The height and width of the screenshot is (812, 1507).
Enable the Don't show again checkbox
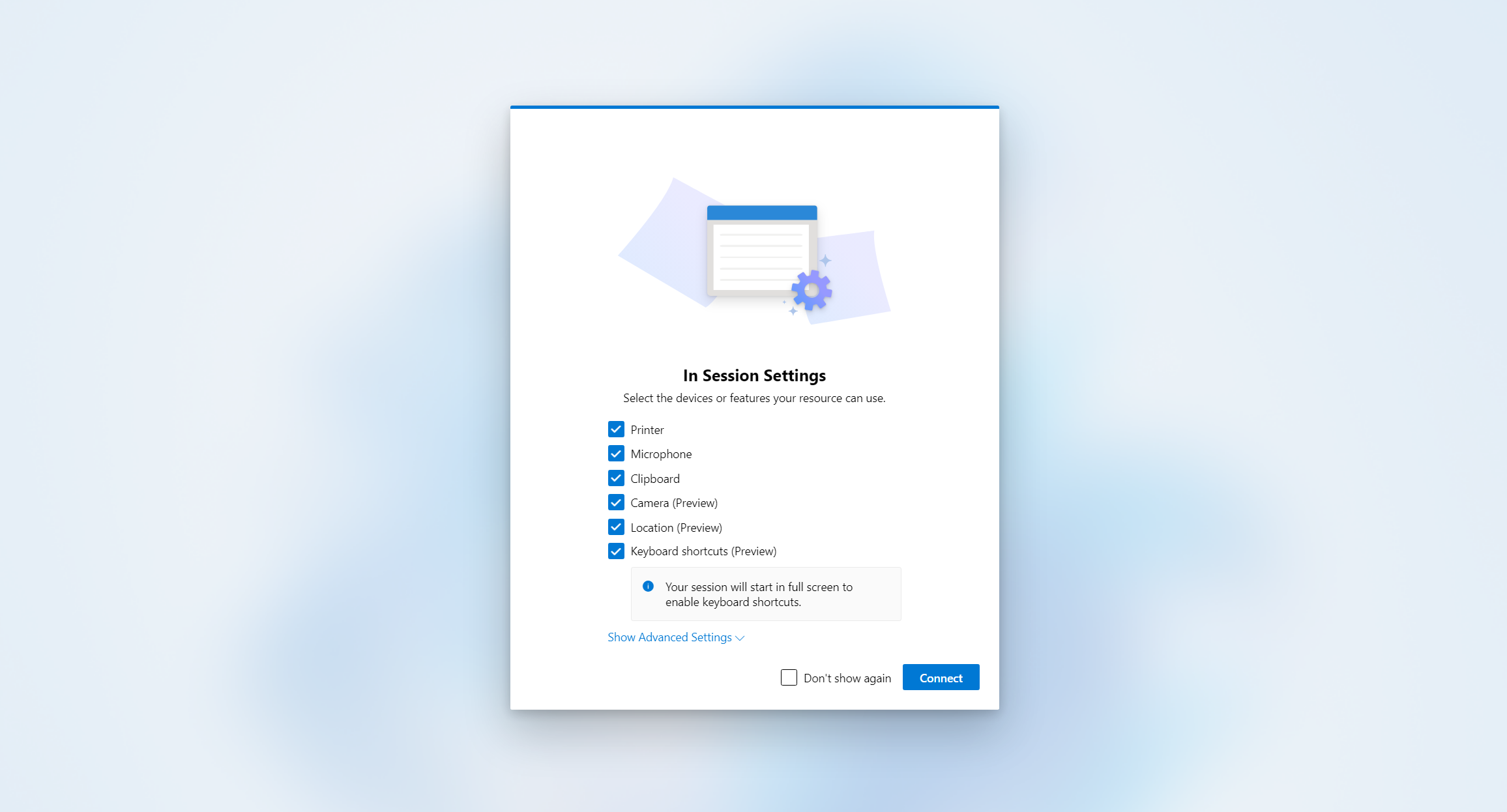pos(789,678)
